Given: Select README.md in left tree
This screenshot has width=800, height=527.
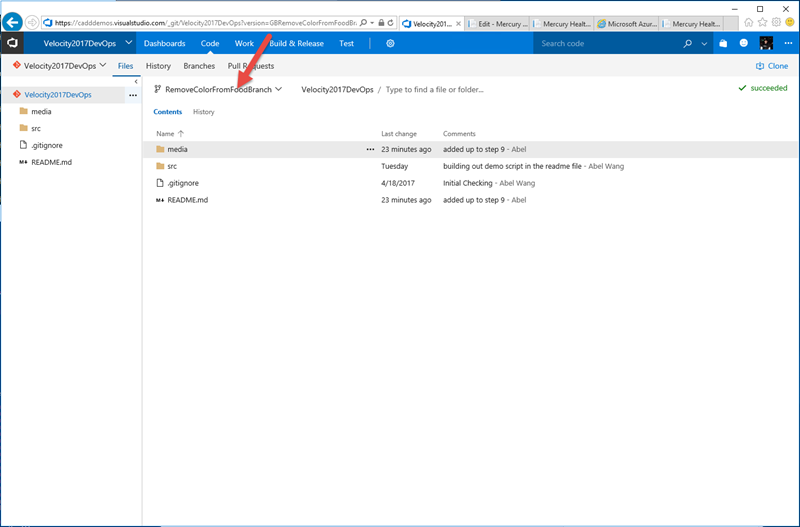Looking at the screenshot, I should [51, 162].
